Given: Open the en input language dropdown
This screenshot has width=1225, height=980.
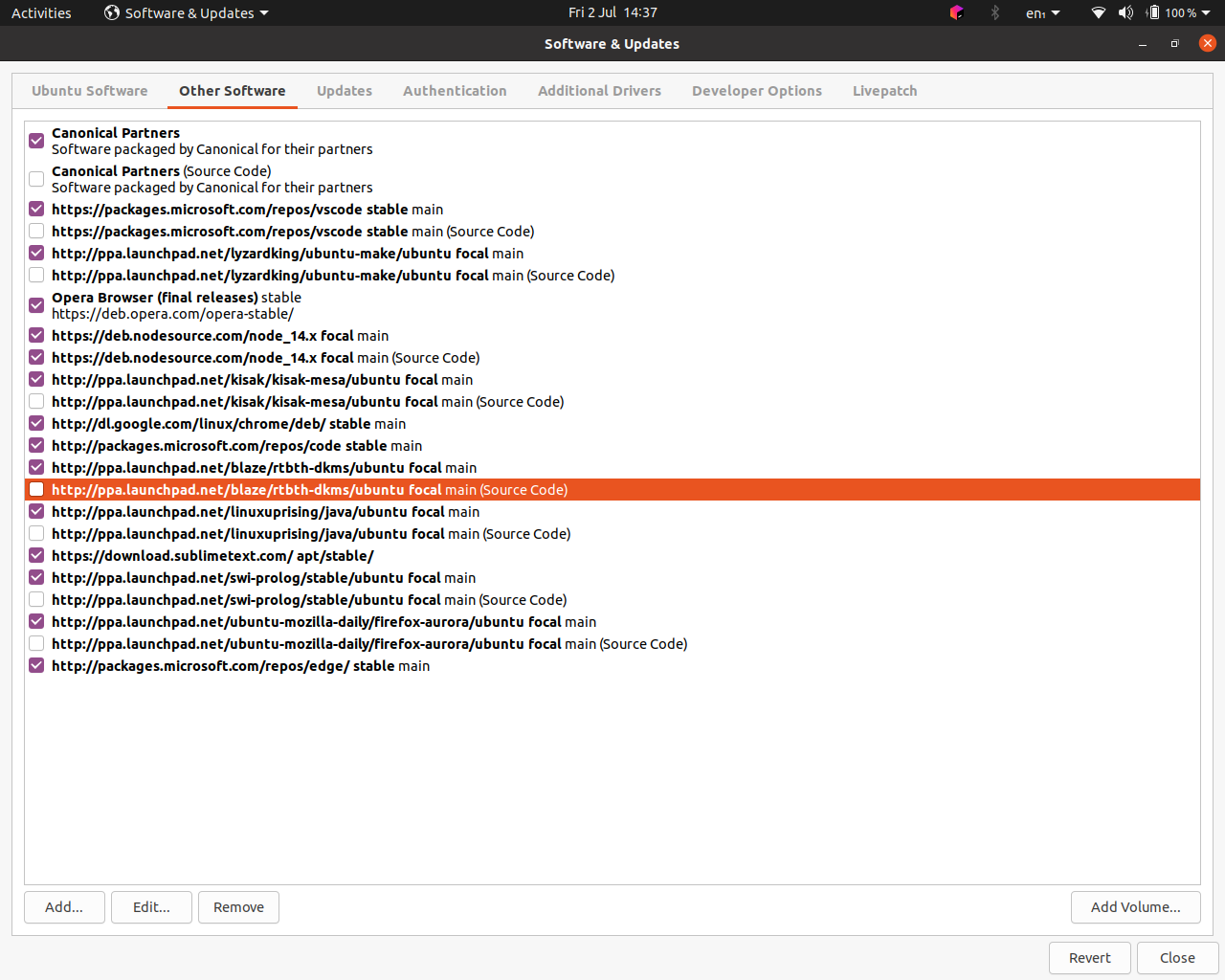Looking at the screenshot, I should (x=1043, y=13).
